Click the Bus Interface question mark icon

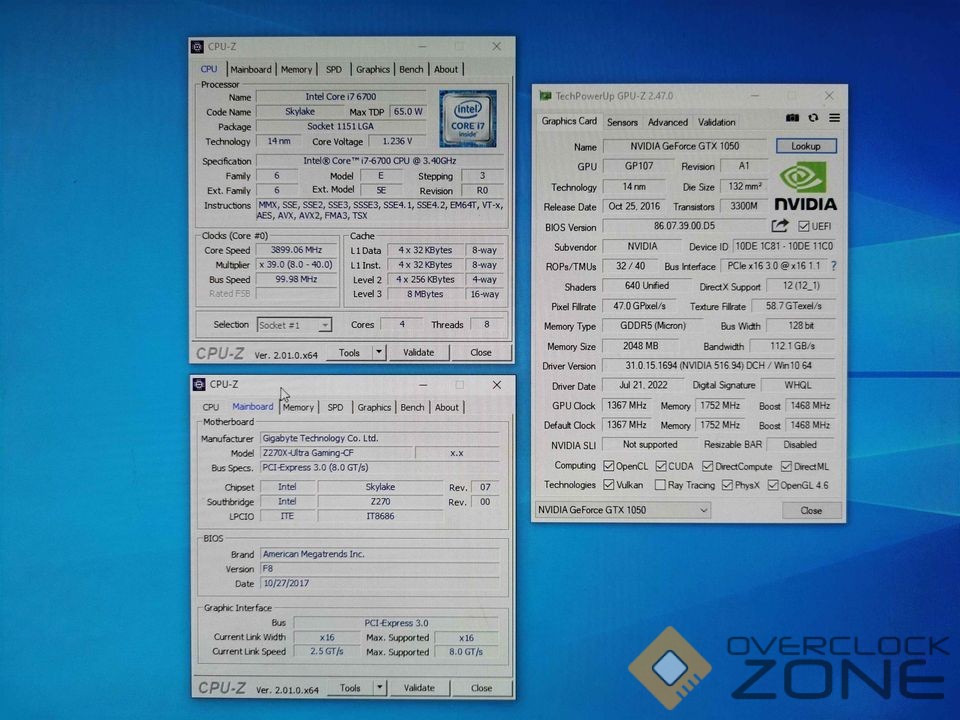click(833, 267)
